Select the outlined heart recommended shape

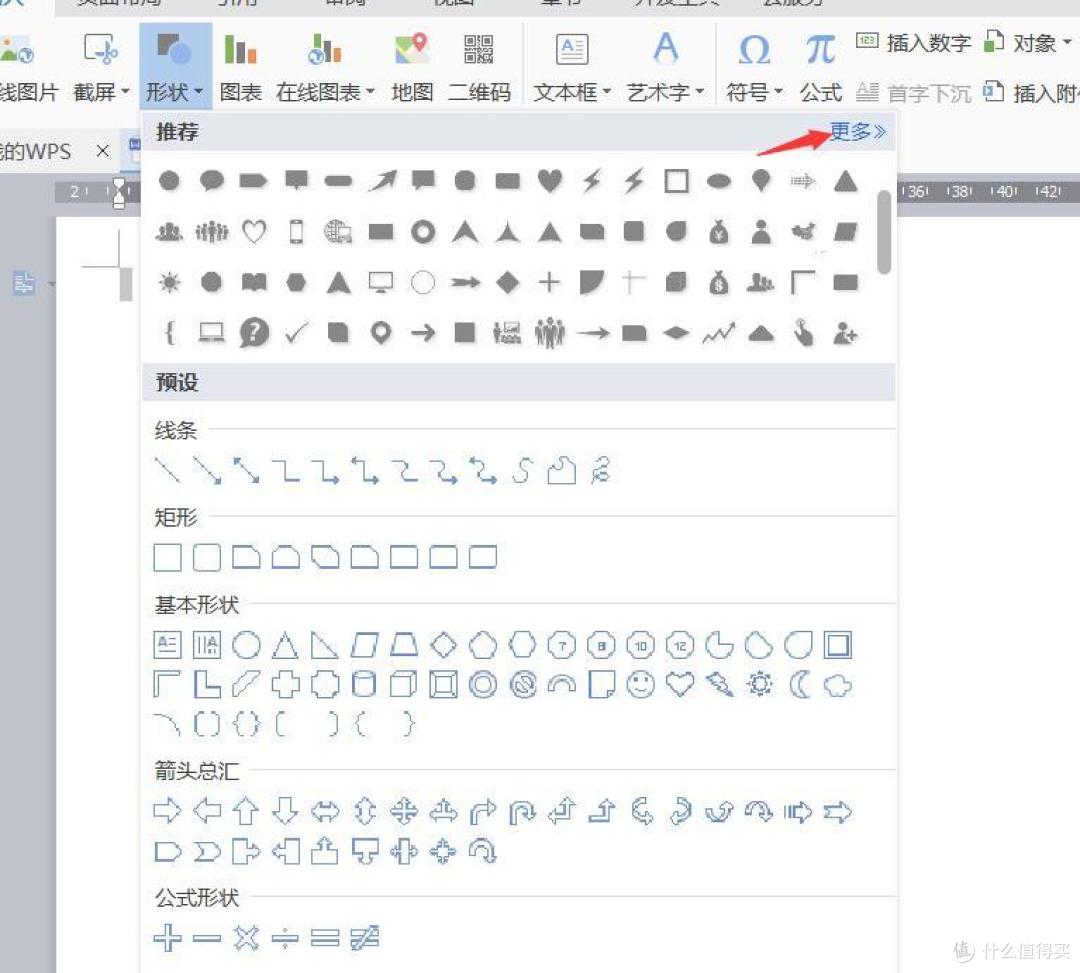pos(253,231)
